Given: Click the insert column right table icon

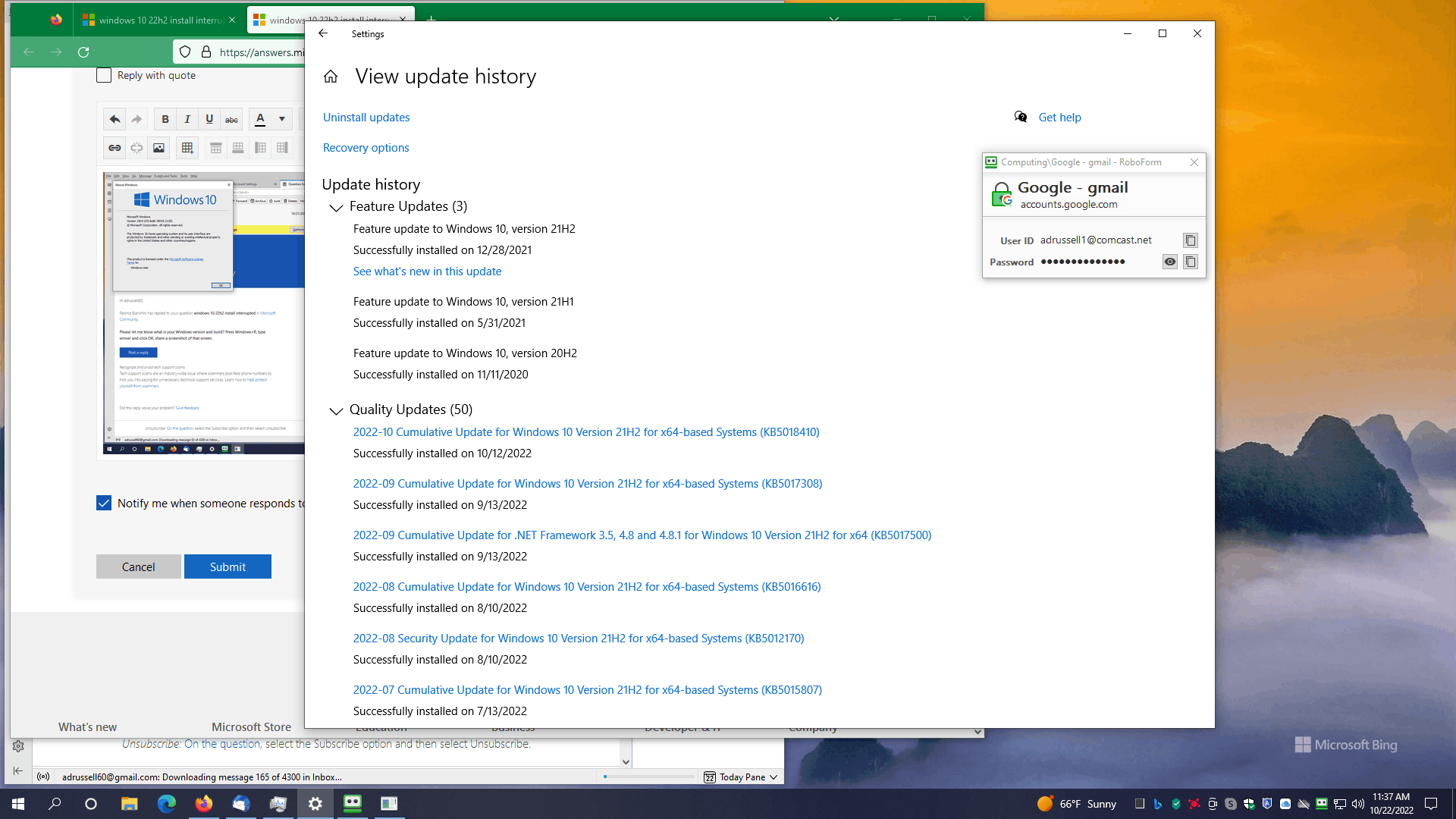Looking at the screenshot, I should pos(282,148).
